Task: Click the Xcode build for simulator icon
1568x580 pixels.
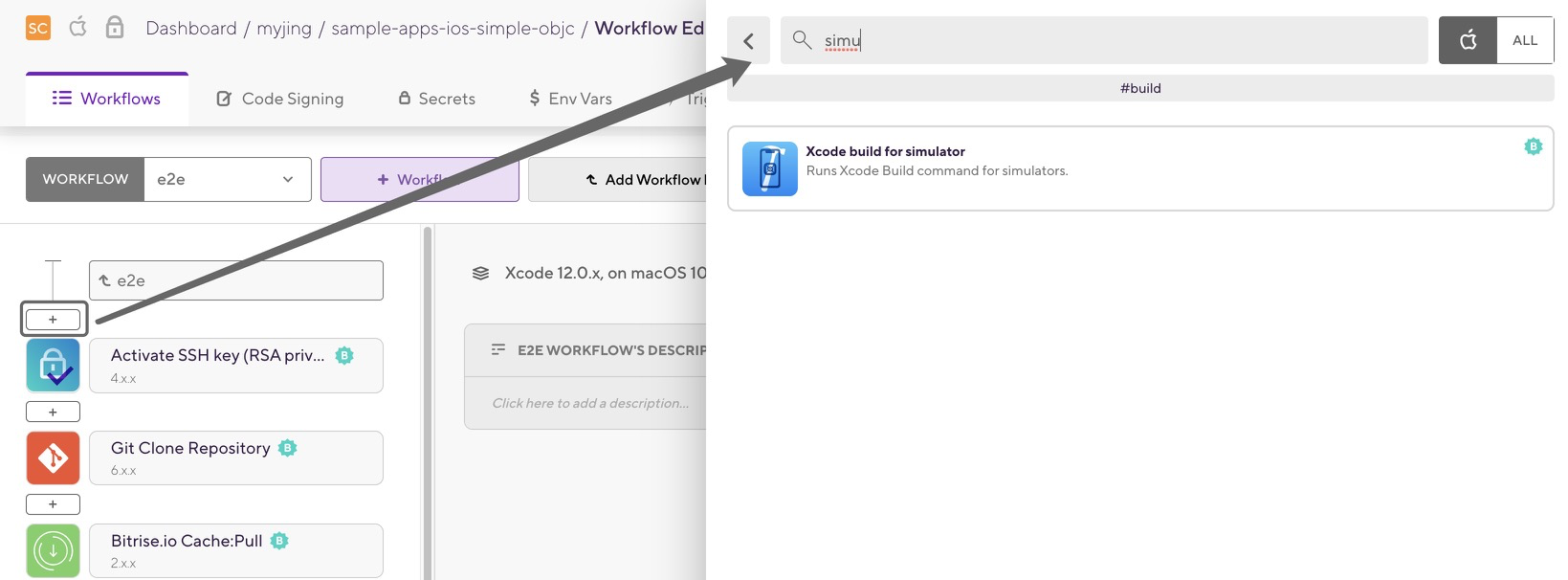Action: point(770,168)
